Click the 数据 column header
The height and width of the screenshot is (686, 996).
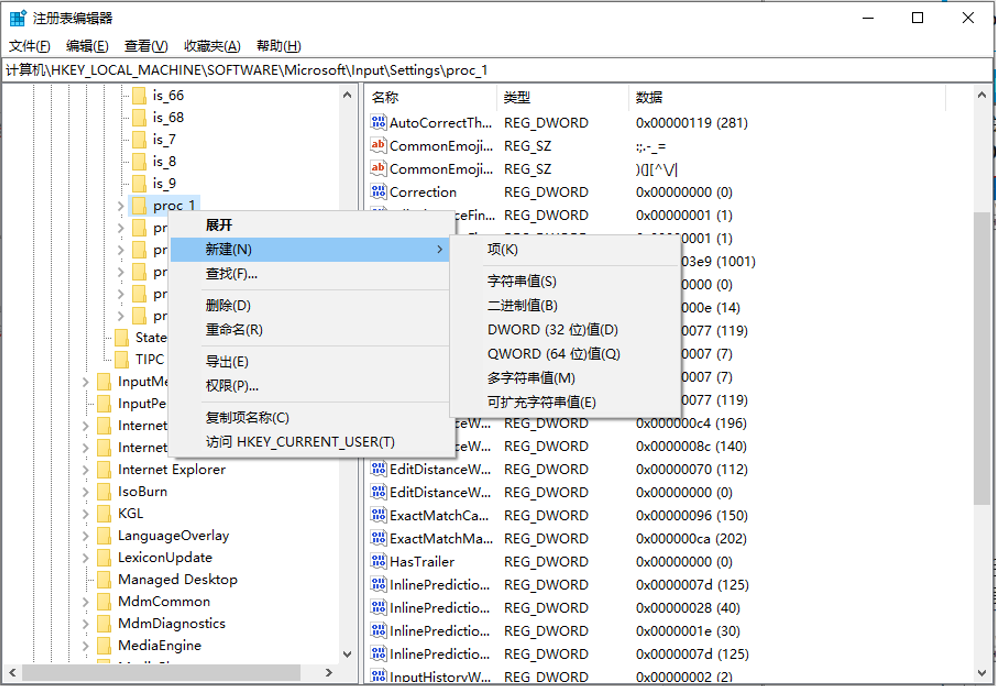[649, 97]
